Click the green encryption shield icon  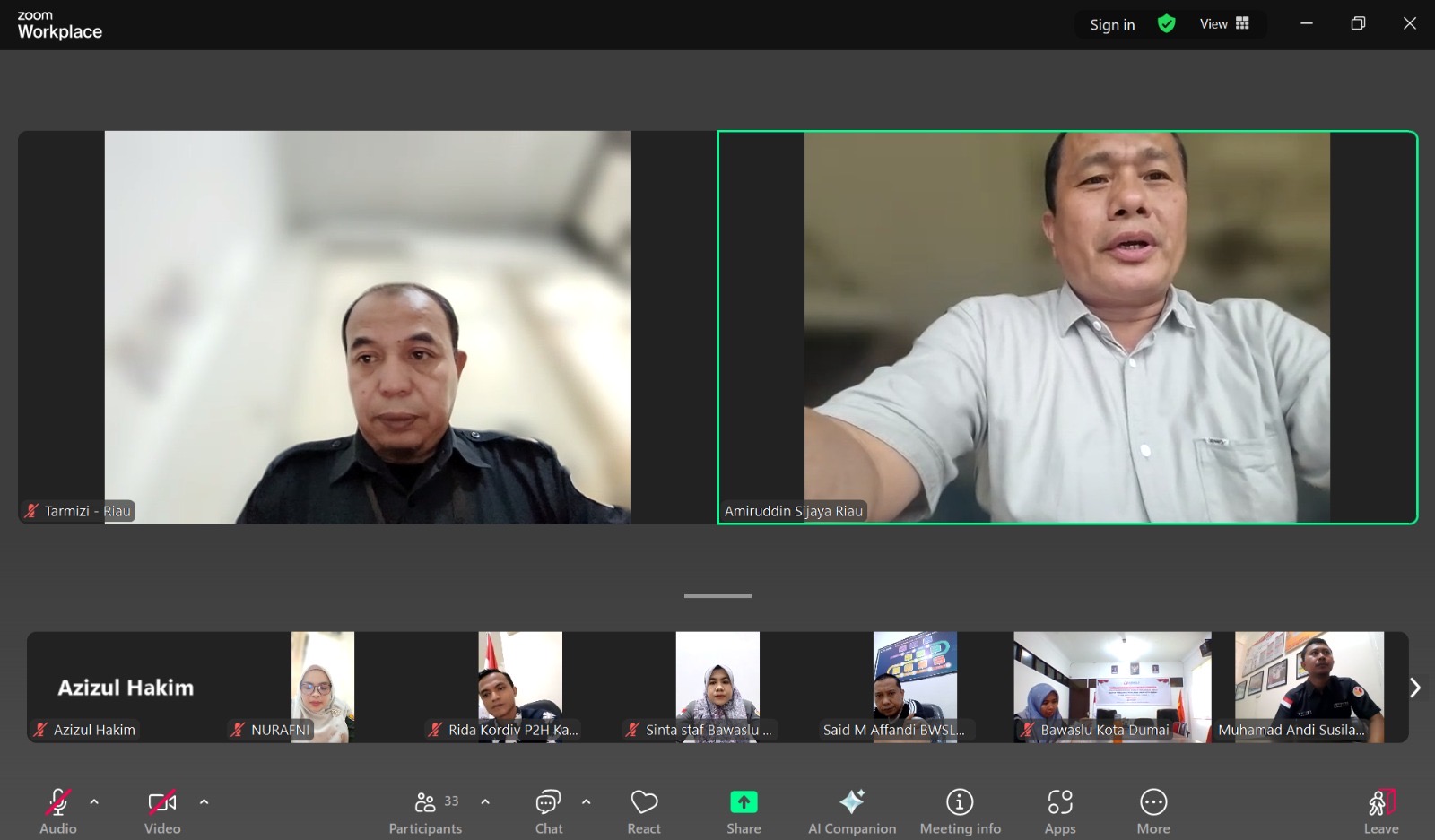(1166, 23)
